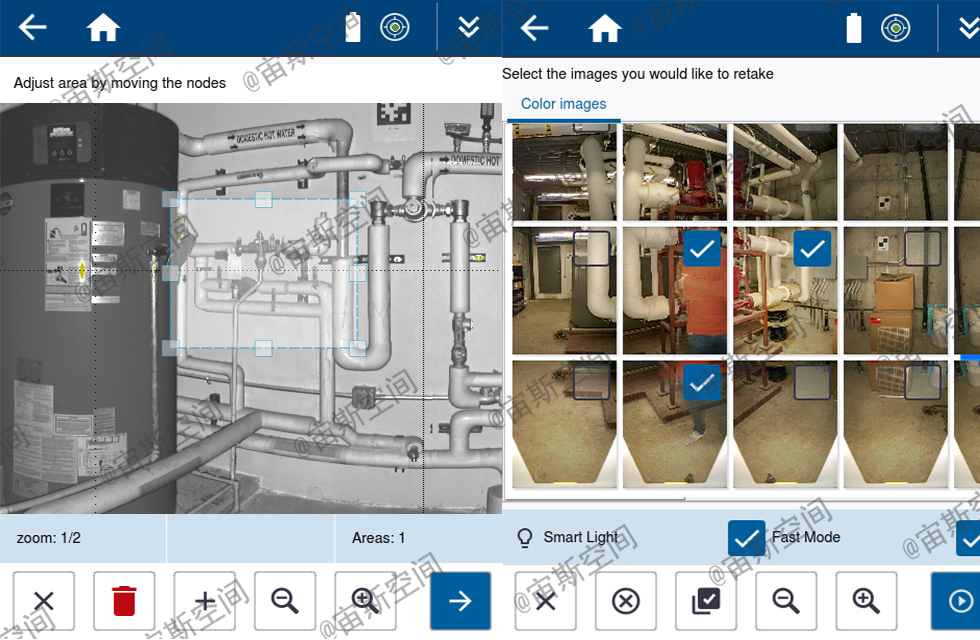Check battery icon on left screen
This screenshot has width=980, height=640.
point(353,27)
